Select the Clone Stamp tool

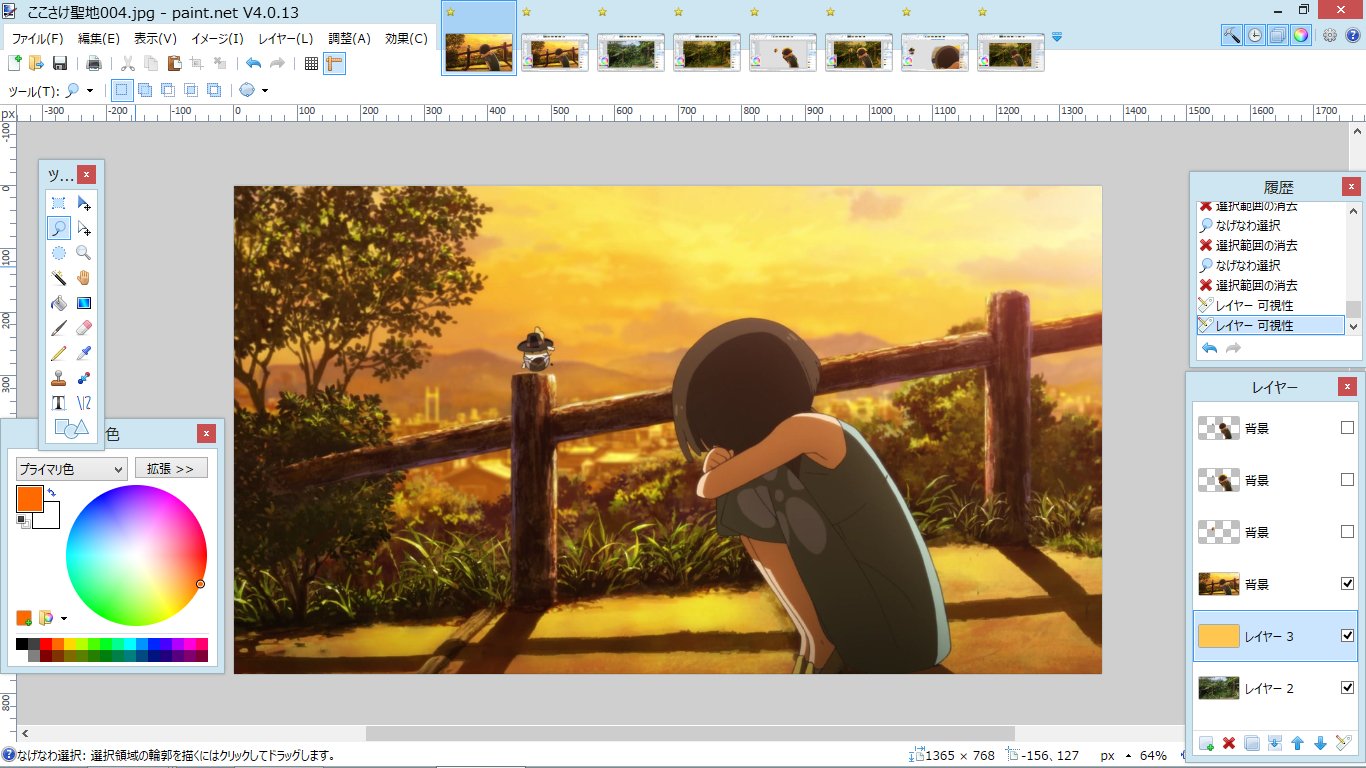pyautogui.click(x=59, y=378)
